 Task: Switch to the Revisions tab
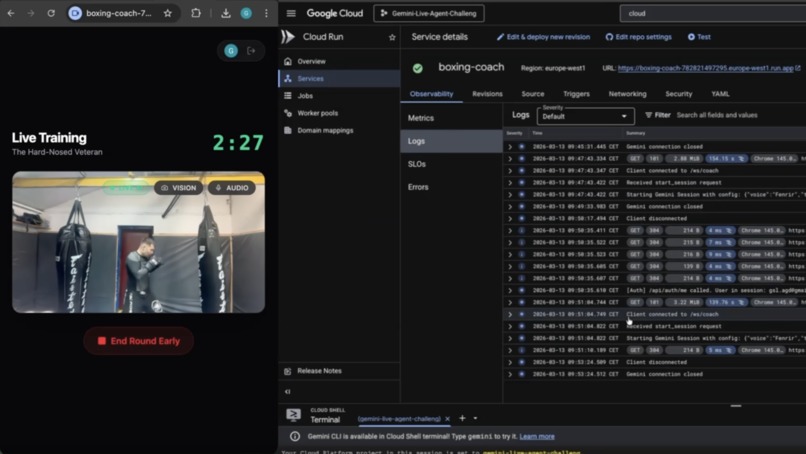point(487,94)
